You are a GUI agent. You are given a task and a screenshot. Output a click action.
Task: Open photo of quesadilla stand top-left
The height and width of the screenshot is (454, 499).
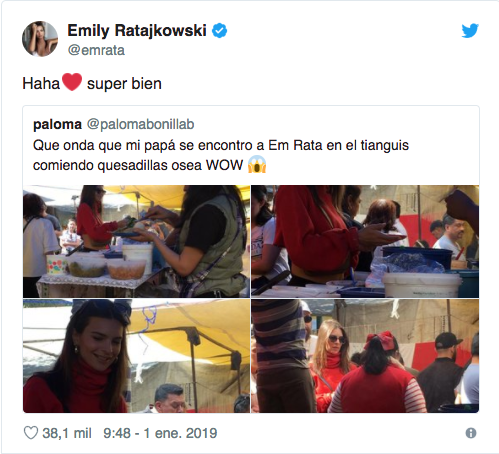[x=136, y=241]
